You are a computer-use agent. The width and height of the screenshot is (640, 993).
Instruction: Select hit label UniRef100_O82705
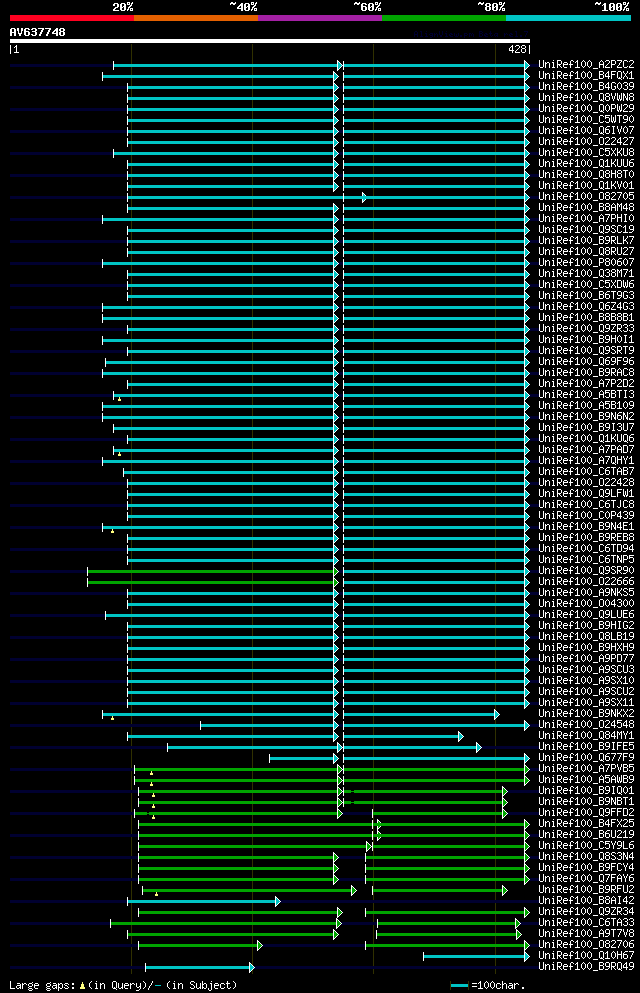click(x=586, y=197)
